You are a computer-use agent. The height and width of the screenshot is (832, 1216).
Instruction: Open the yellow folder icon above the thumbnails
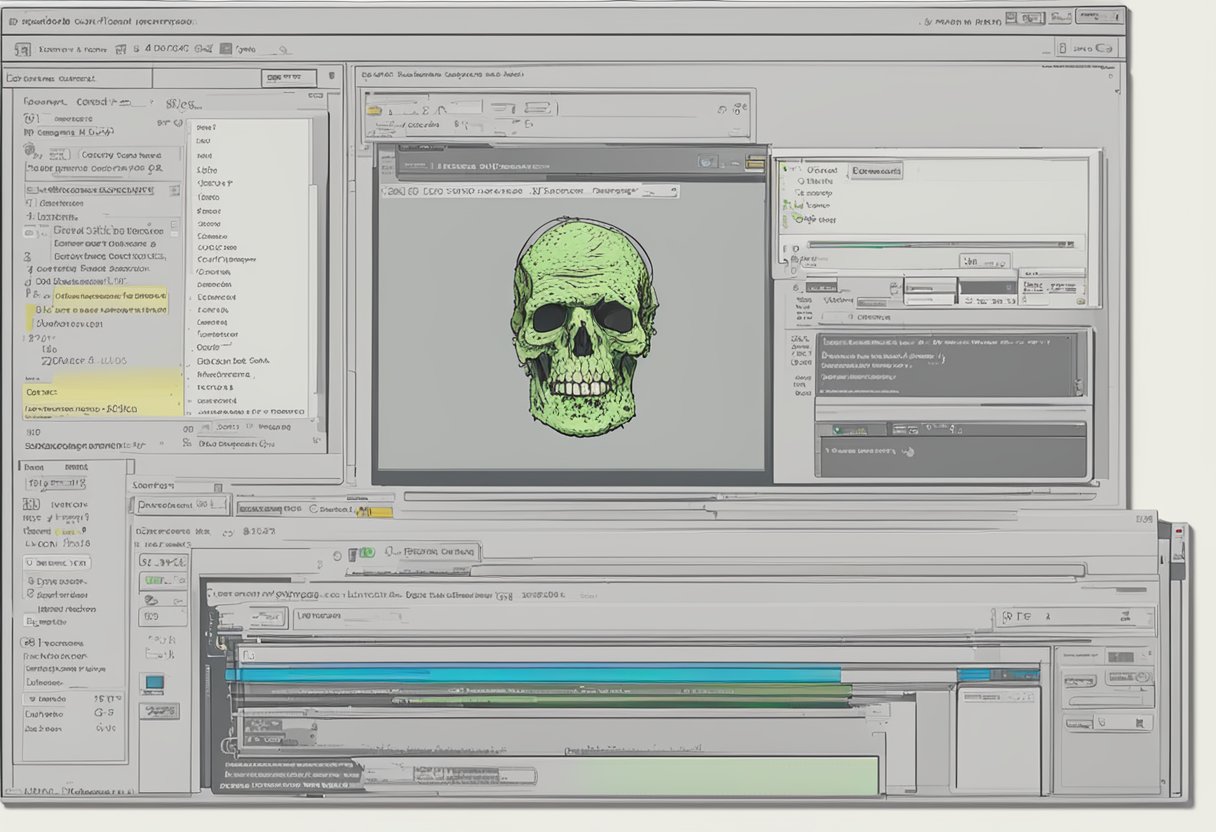tap(372, 111)
